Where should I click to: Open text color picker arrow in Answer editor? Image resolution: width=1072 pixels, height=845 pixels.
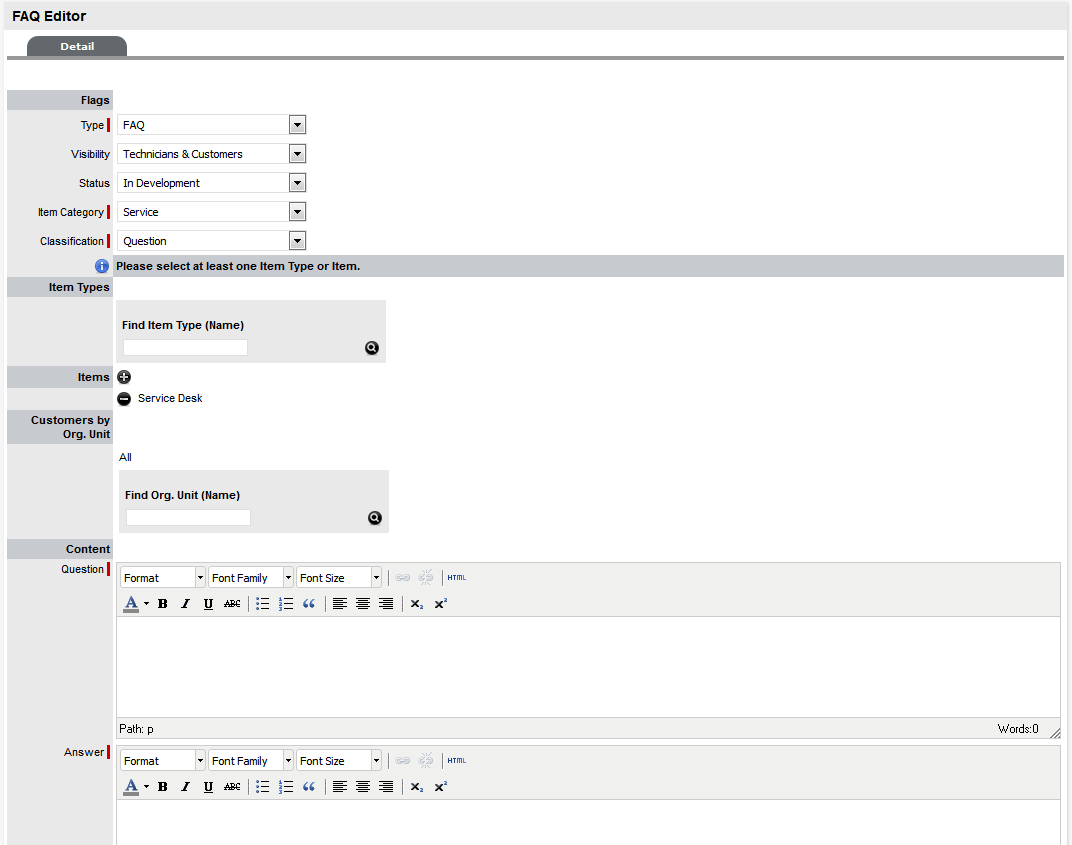(146, 787)
